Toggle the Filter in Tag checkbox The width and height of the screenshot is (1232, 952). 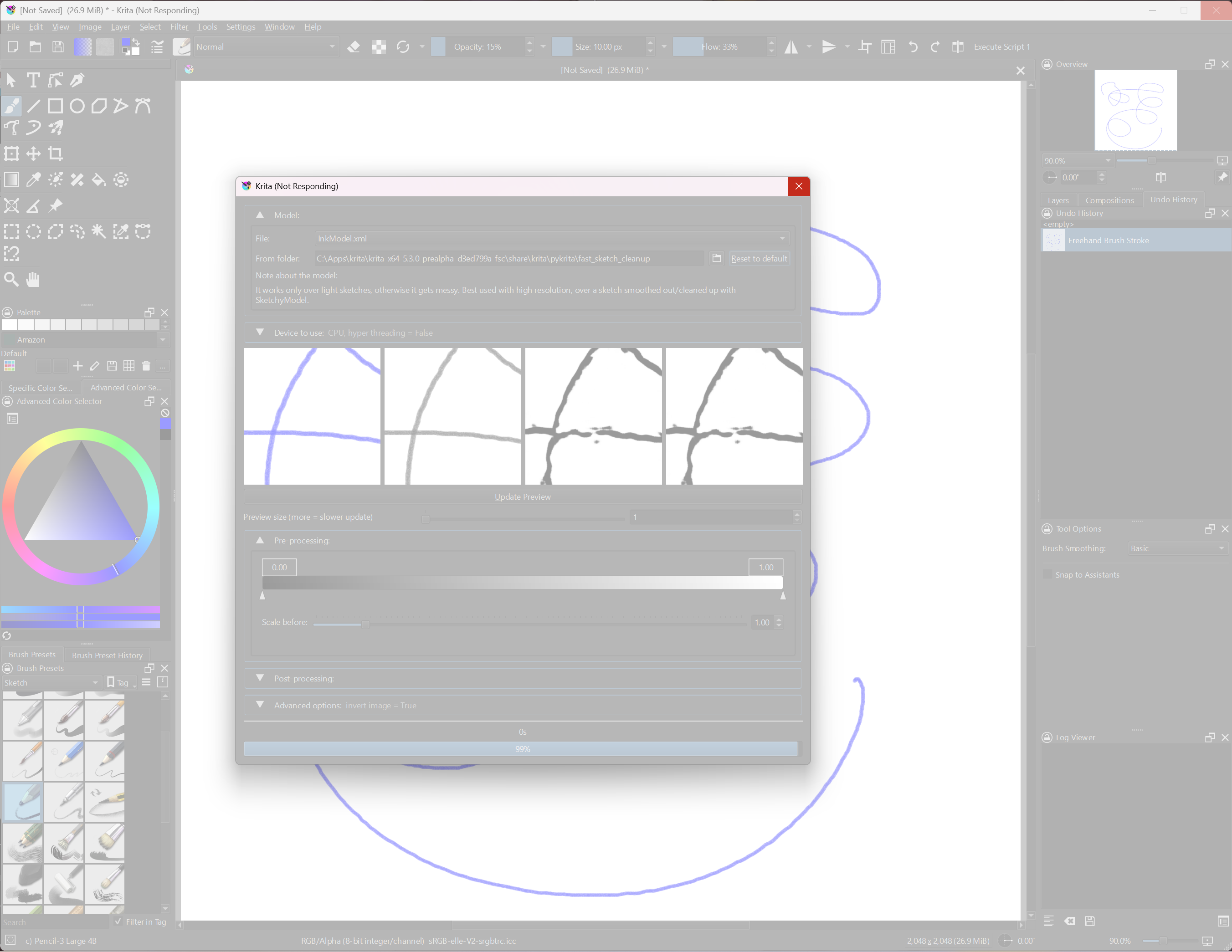(x=118, y=921)
